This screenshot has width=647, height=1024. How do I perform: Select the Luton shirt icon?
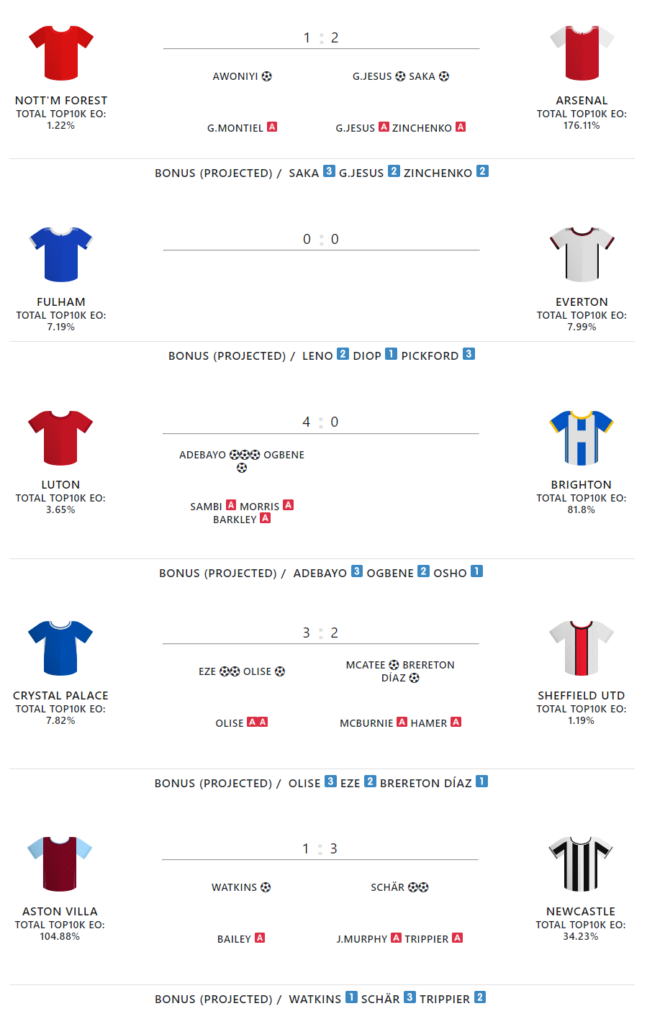coord(61,437)
